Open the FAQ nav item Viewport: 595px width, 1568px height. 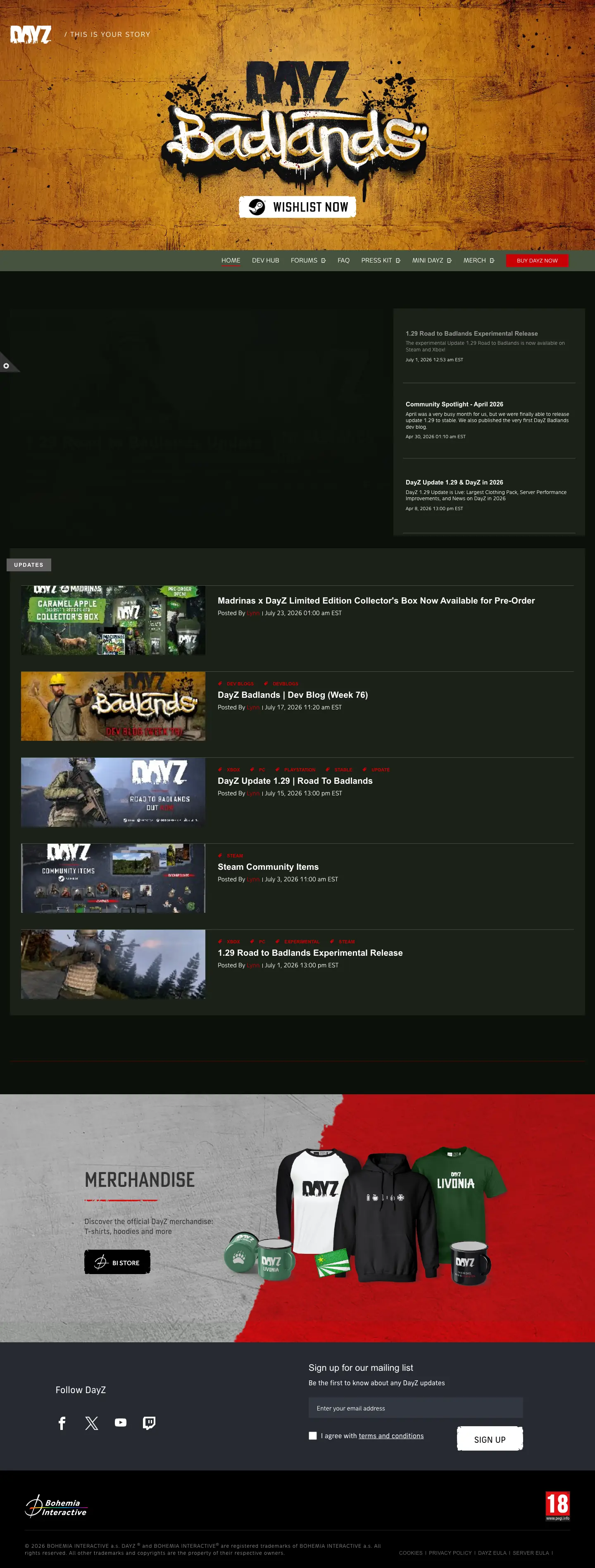point(343,260)
